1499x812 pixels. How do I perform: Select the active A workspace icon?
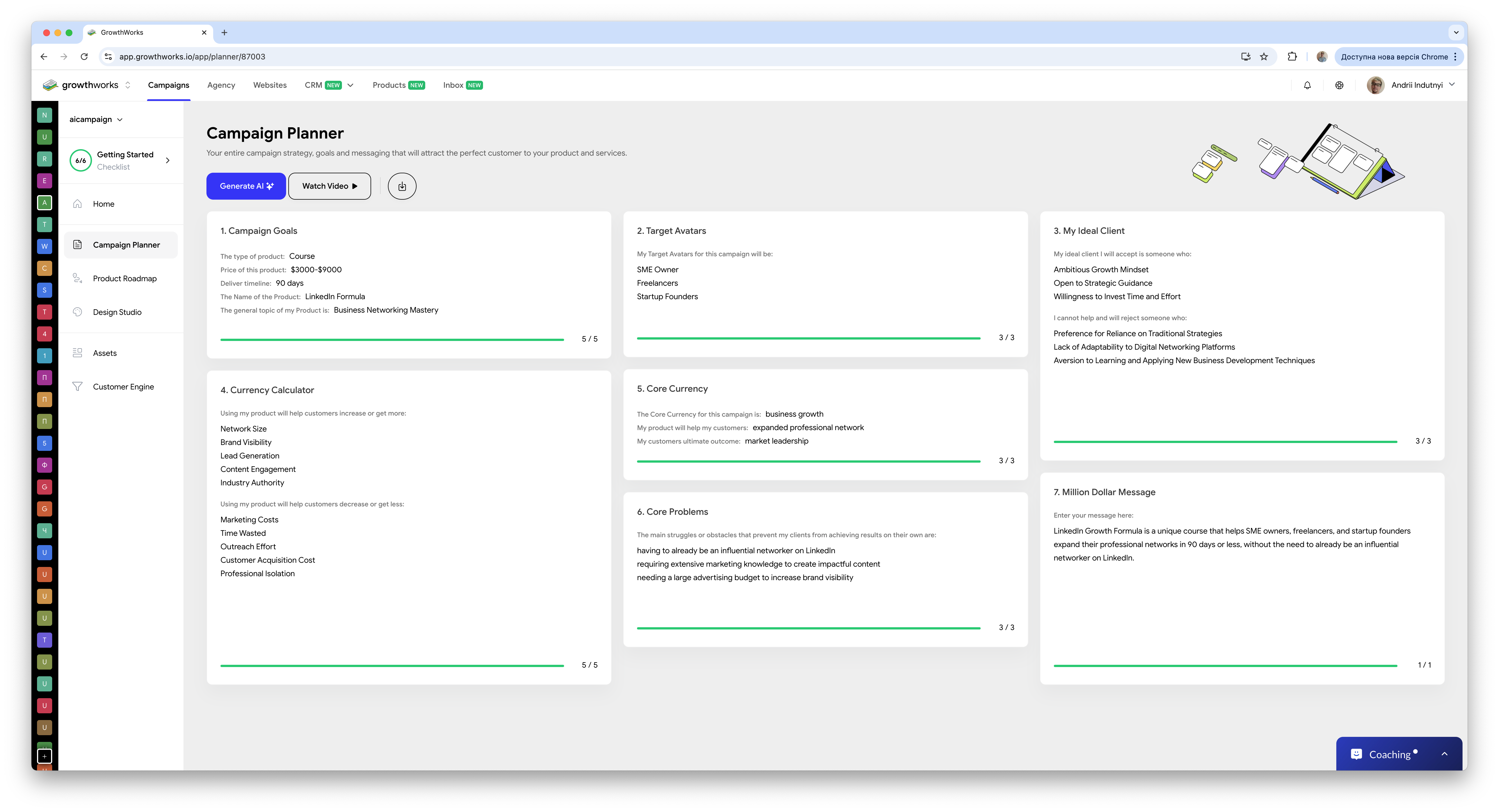pyautogui.click(x=44, y=202)
